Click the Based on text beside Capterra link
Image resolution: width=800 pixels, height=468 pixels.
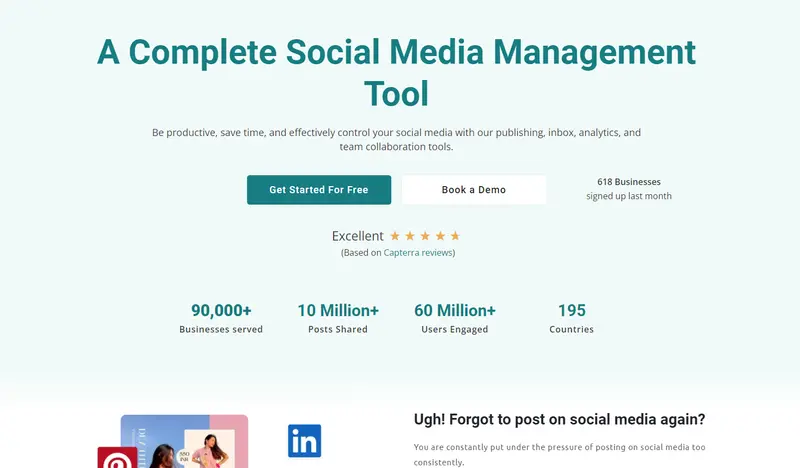coord(362,253)
